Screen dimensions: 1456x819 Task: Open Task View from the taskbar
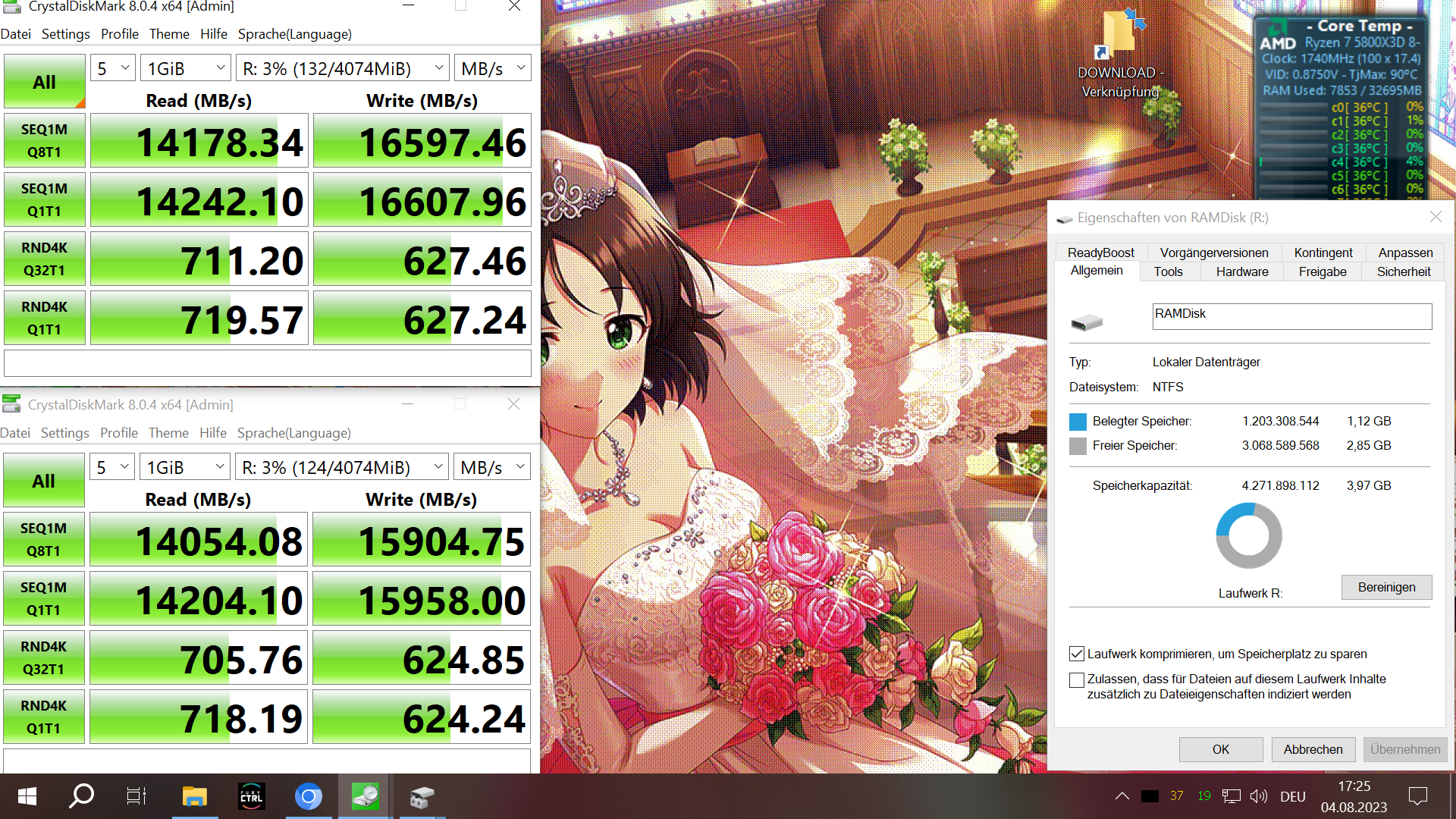coord(136,796)
